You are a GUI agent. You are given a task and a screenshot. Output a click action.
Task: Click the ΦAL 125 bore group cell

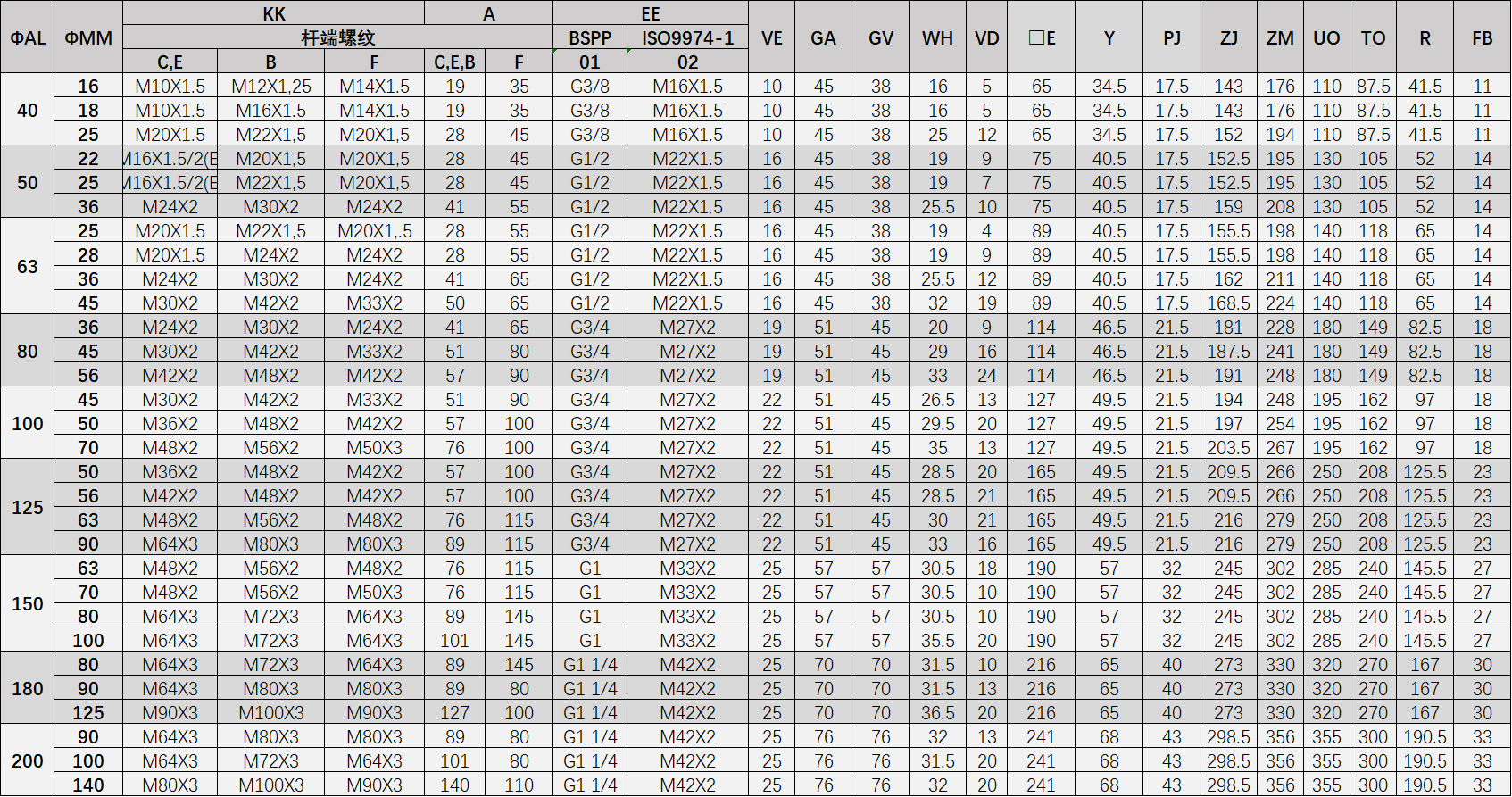(27, 507)
